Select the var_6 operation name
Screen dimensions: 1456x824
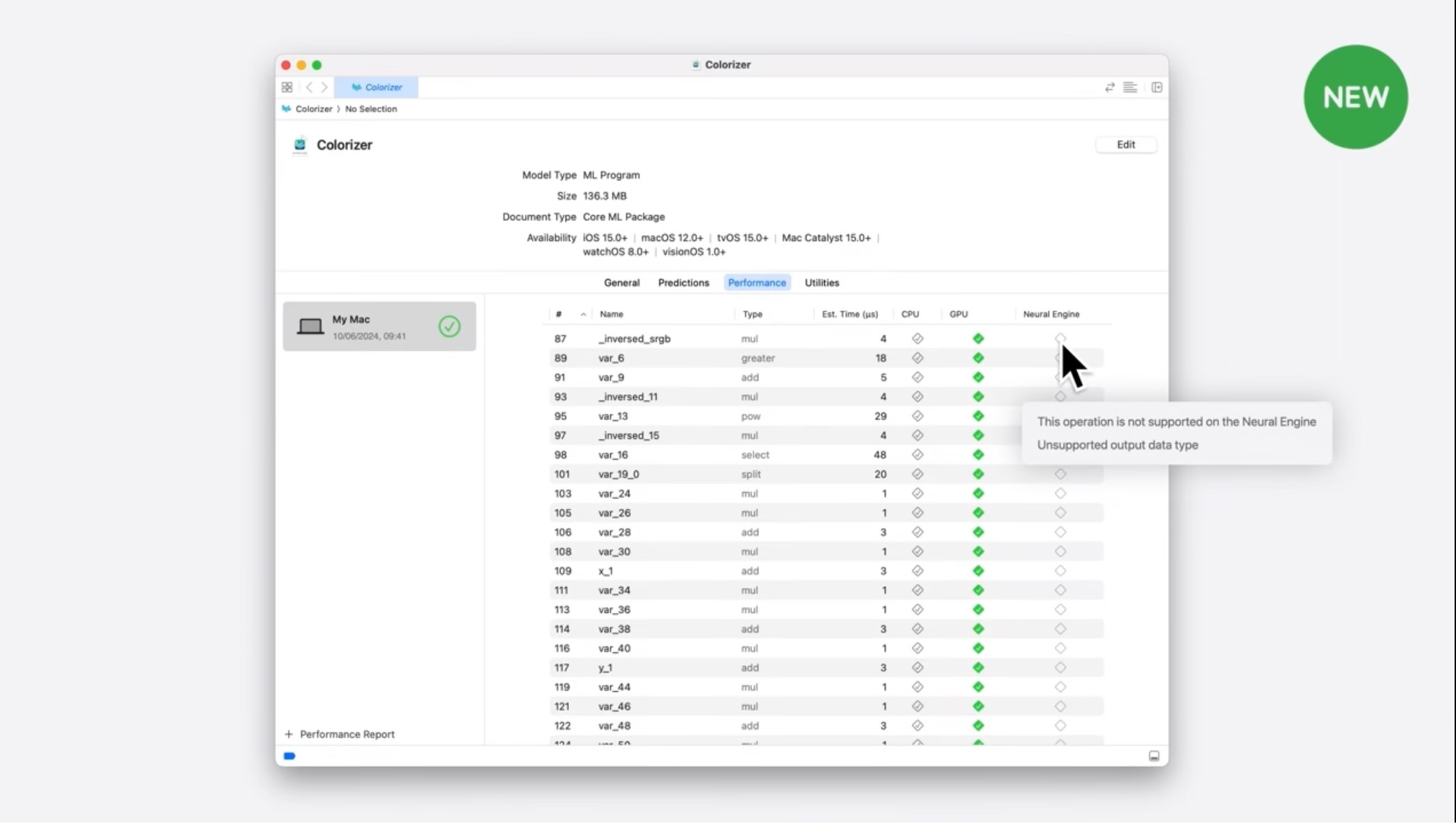pos(611,358)
